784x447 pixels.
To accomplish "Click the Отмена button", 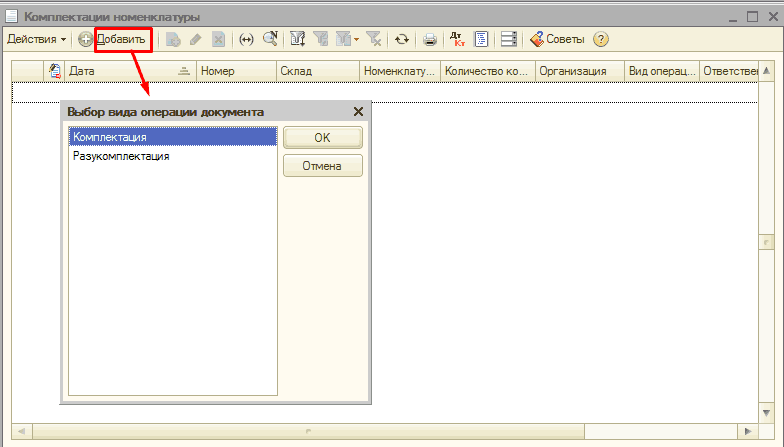I will (322, 166).
